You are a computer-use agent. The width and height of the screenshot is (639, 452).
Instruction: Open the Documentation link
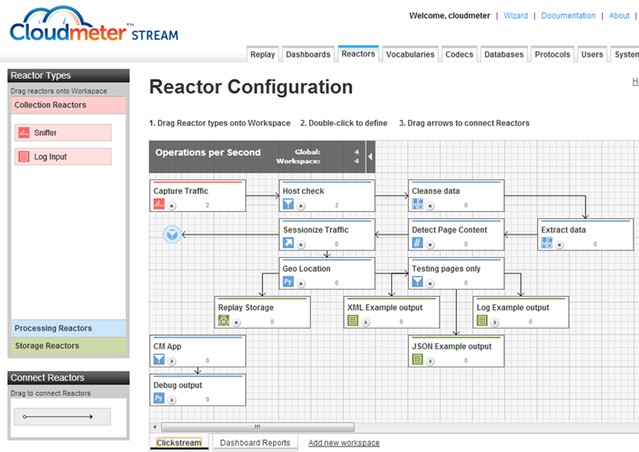(x=568, y=15)
